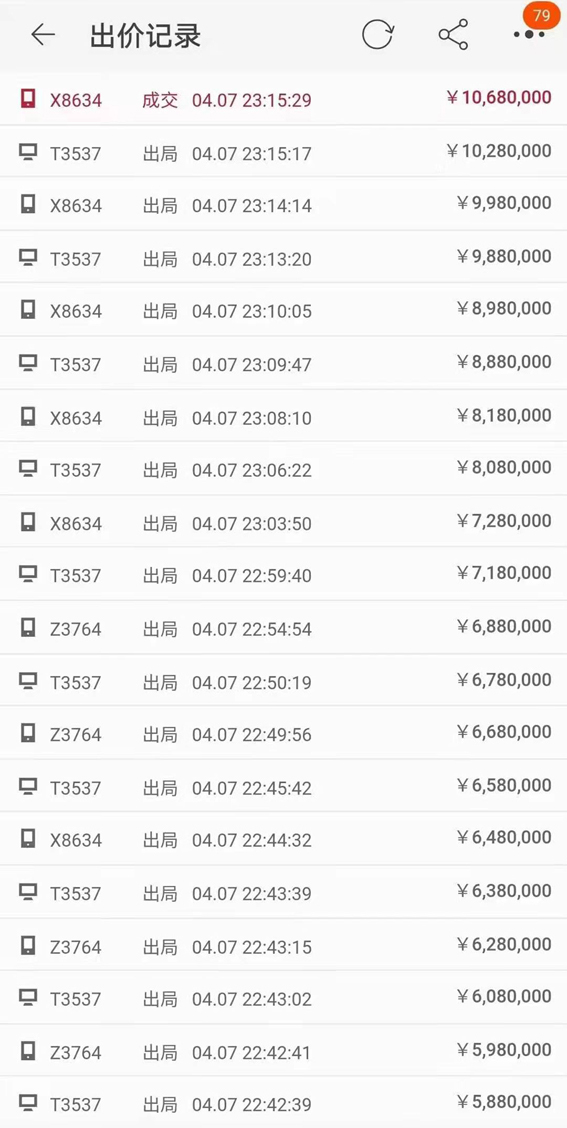This screenshot has height=1128, width=567.
Task: Open the bid entry at 23:06:22
Action: [x=284, y=469]
